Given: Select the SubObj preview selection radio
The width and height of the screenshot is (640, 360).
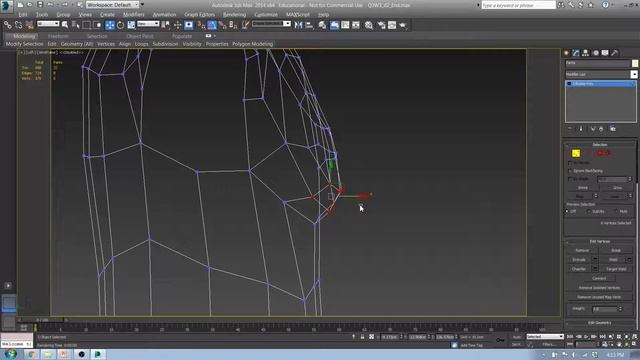Looking at the screenshot, I should 589,211.
